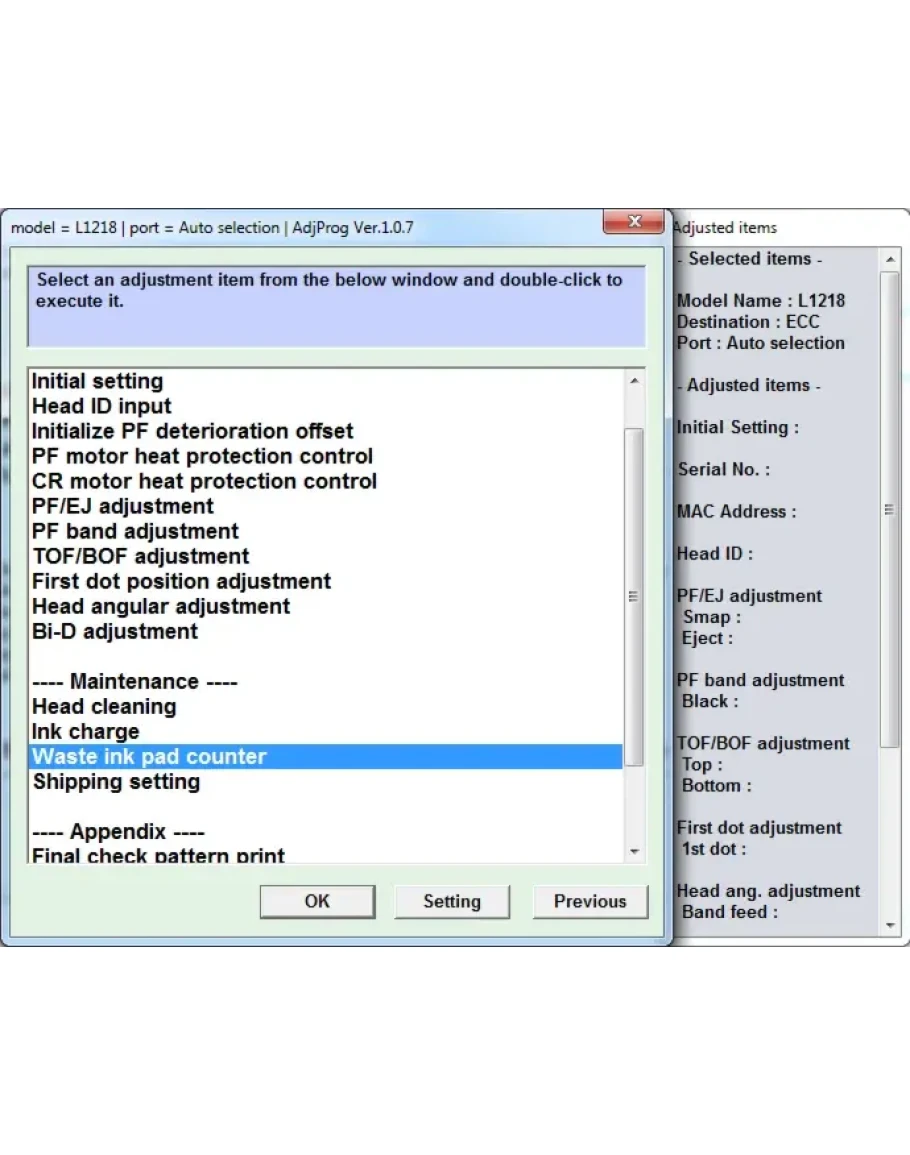The width and height of the screenshot is (910, 1155).
Task: Select PF motor heat protection control
Action: point(202,457)
